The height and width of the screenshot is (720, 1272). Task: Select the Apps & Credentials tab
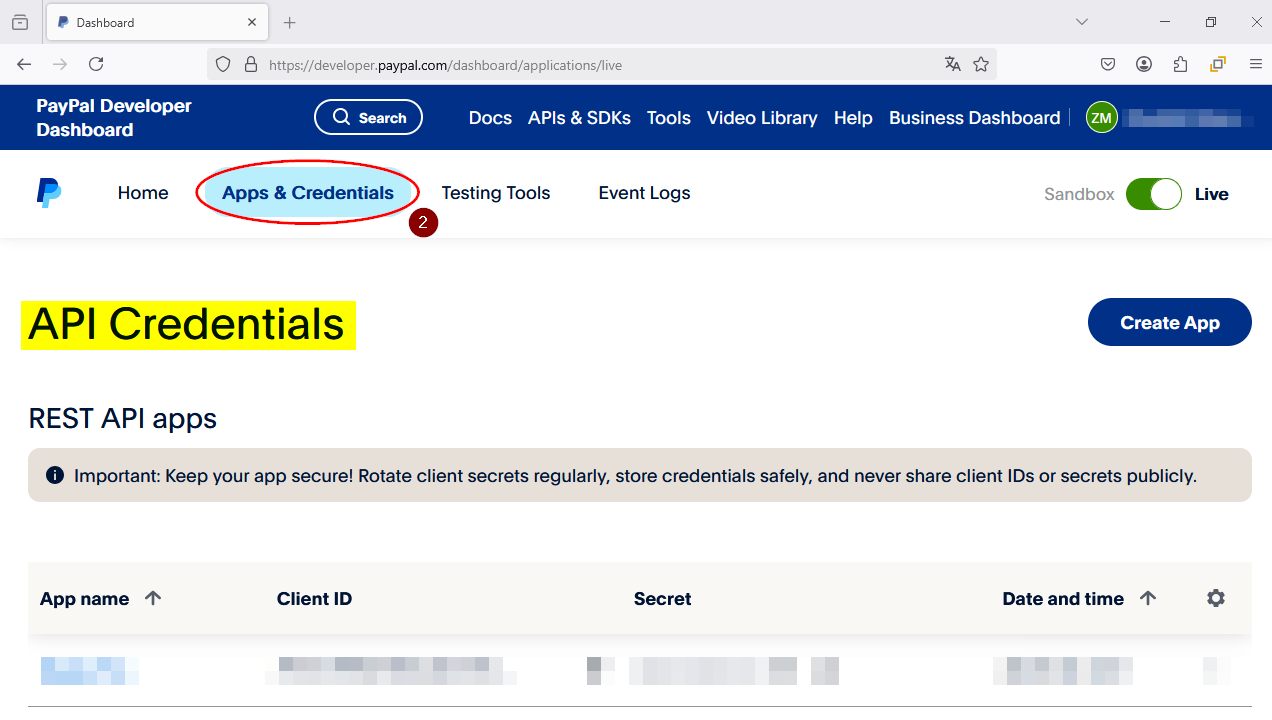308,193
